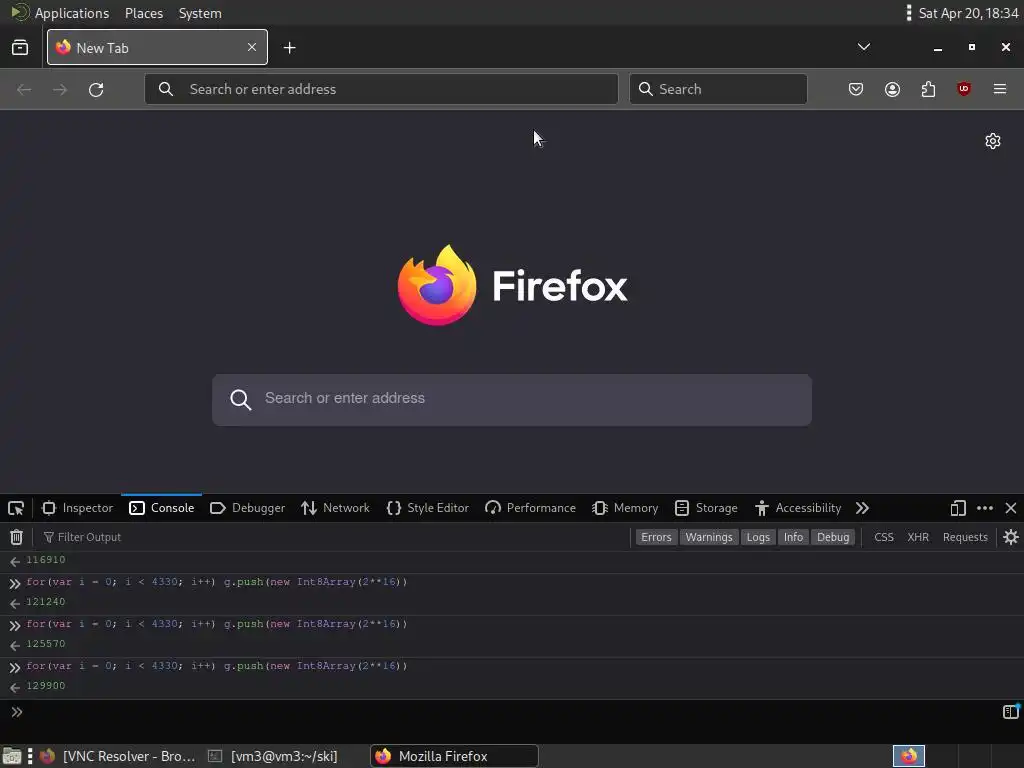Open the Network tab

pos(336,508)
